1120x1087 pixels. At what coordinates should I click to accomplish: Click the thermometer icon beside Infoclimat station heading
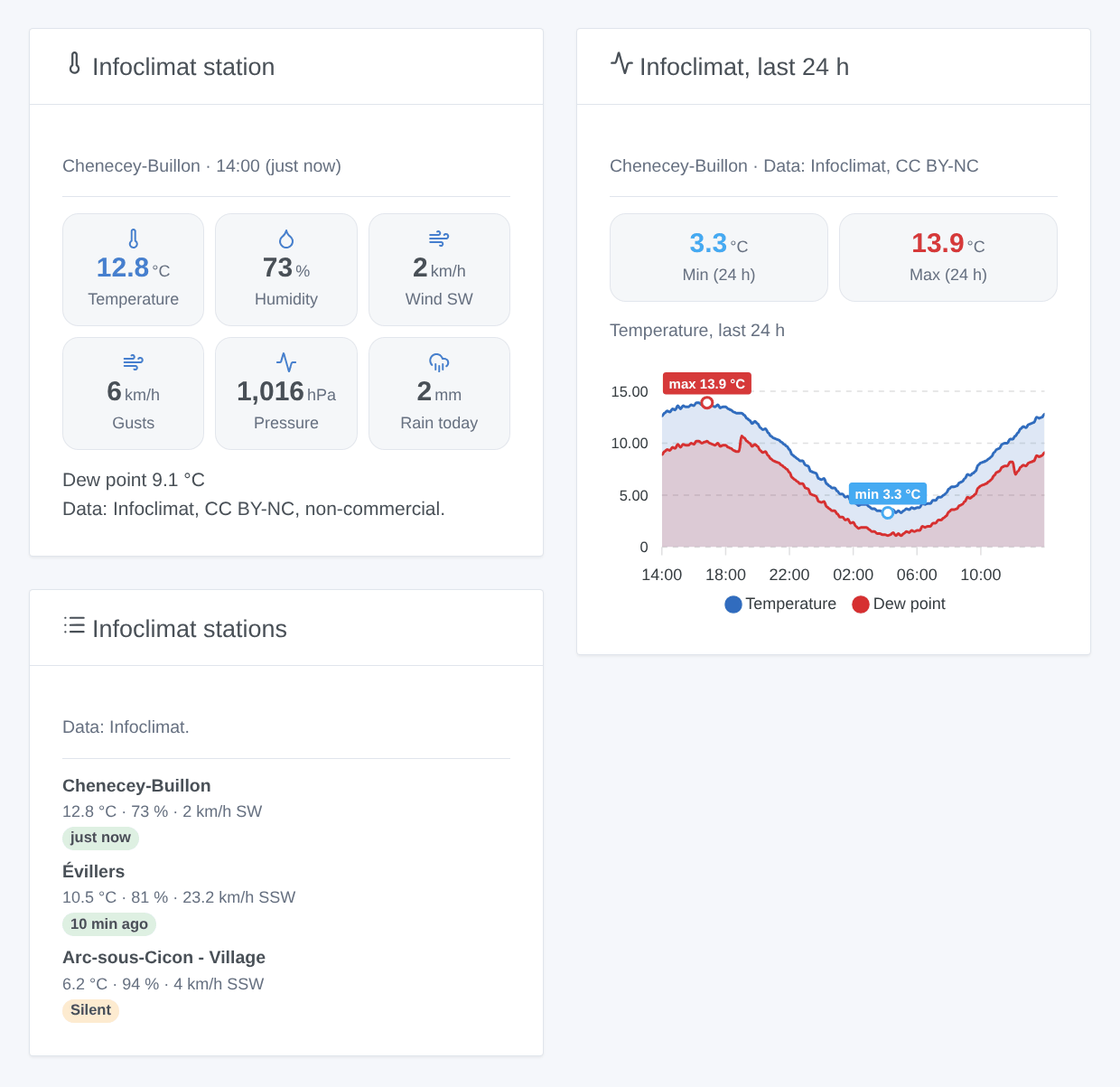click(75, 63)
